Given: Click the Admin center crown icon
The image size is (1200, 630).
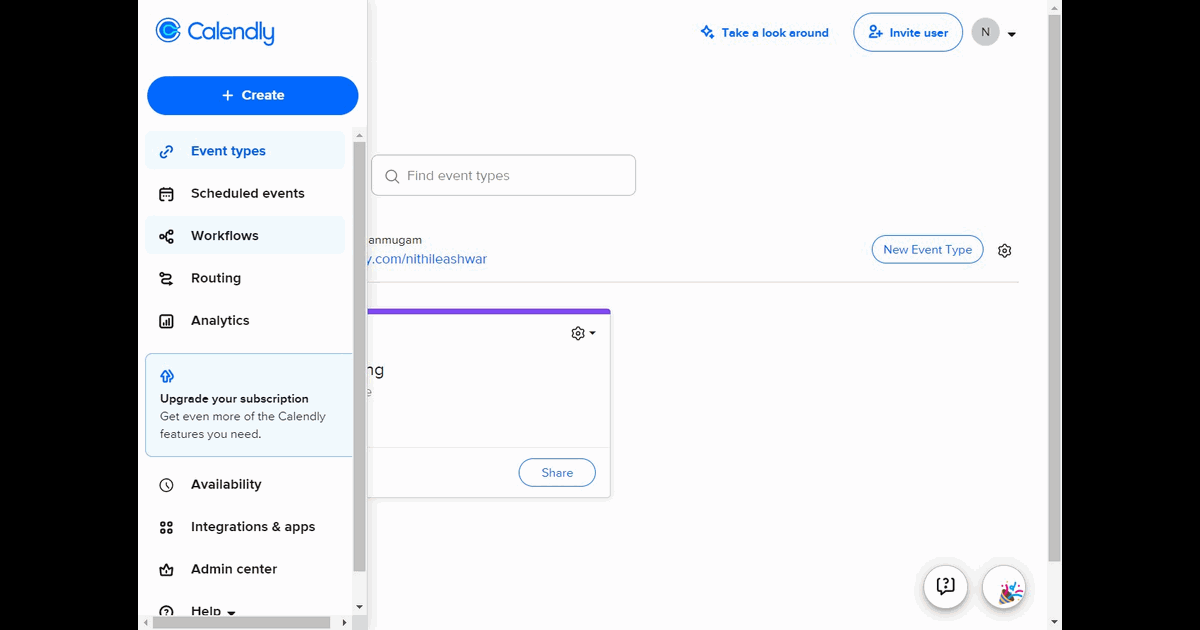Looking at the screenshot, I should (x=167, y=570).
